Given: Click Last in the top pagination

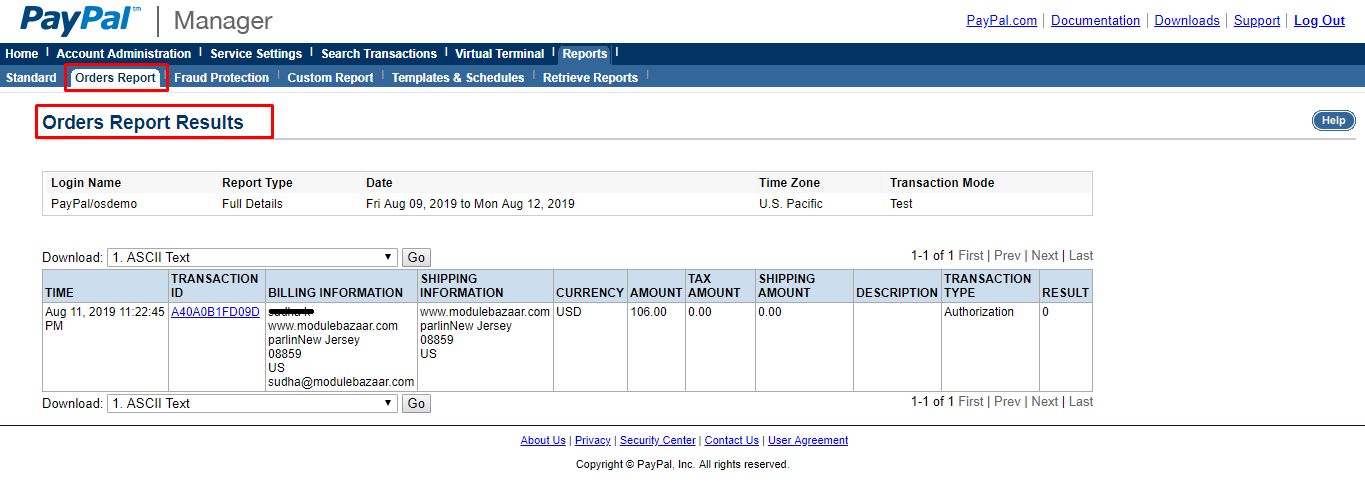Looking at the screenshot, I should tap(1081, 256).
